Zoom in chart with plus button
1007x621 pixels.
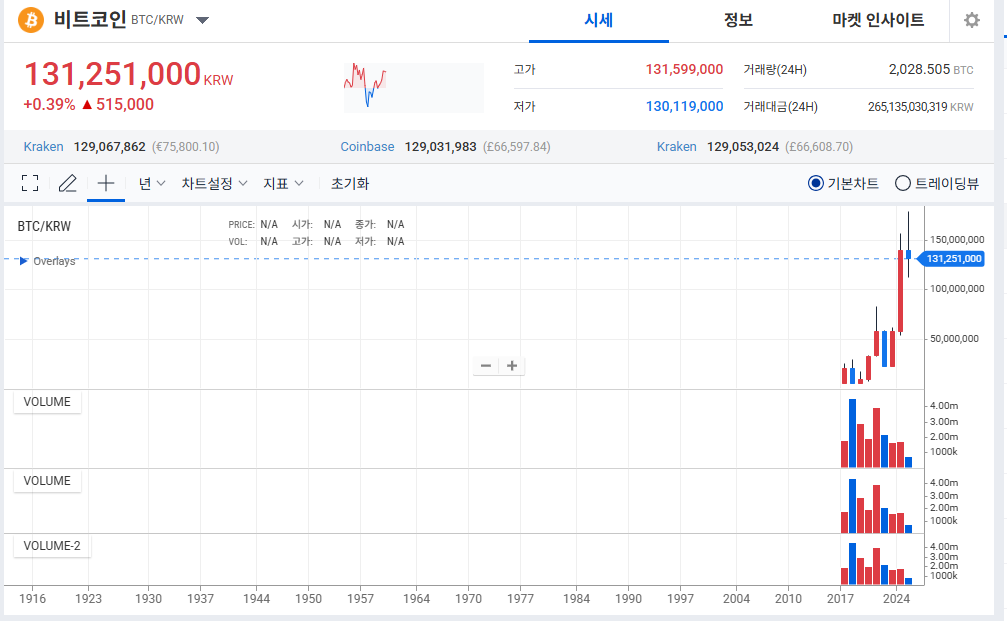tap(512, 366)
